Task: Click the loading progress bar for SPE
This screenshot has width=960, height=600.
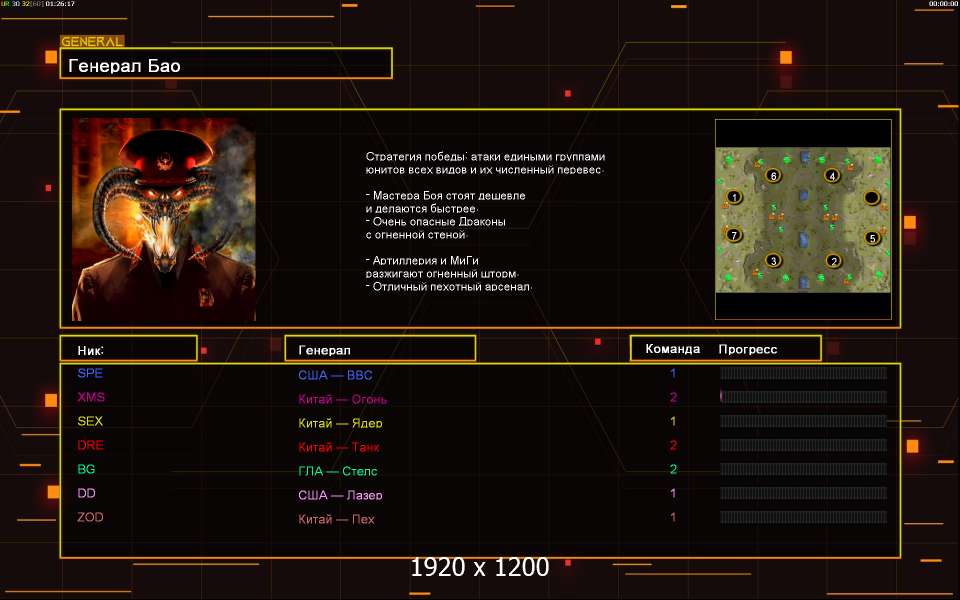Action: [803, 373]
